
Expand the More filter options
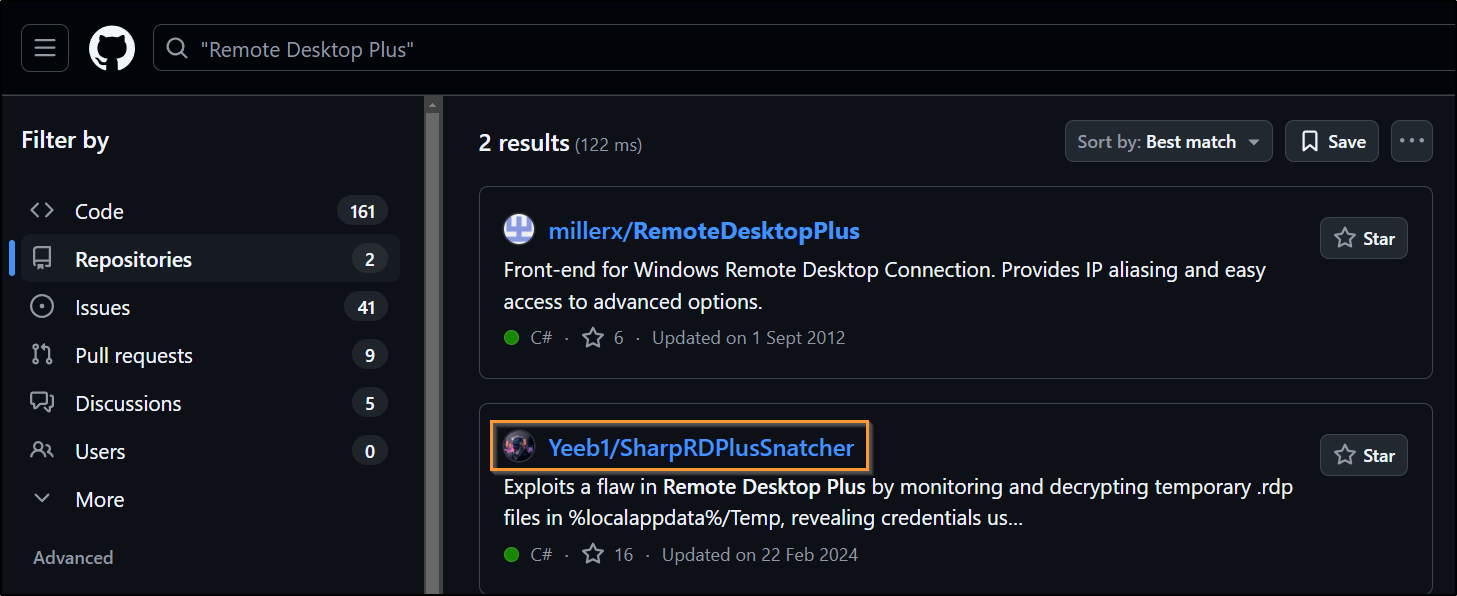99,499
